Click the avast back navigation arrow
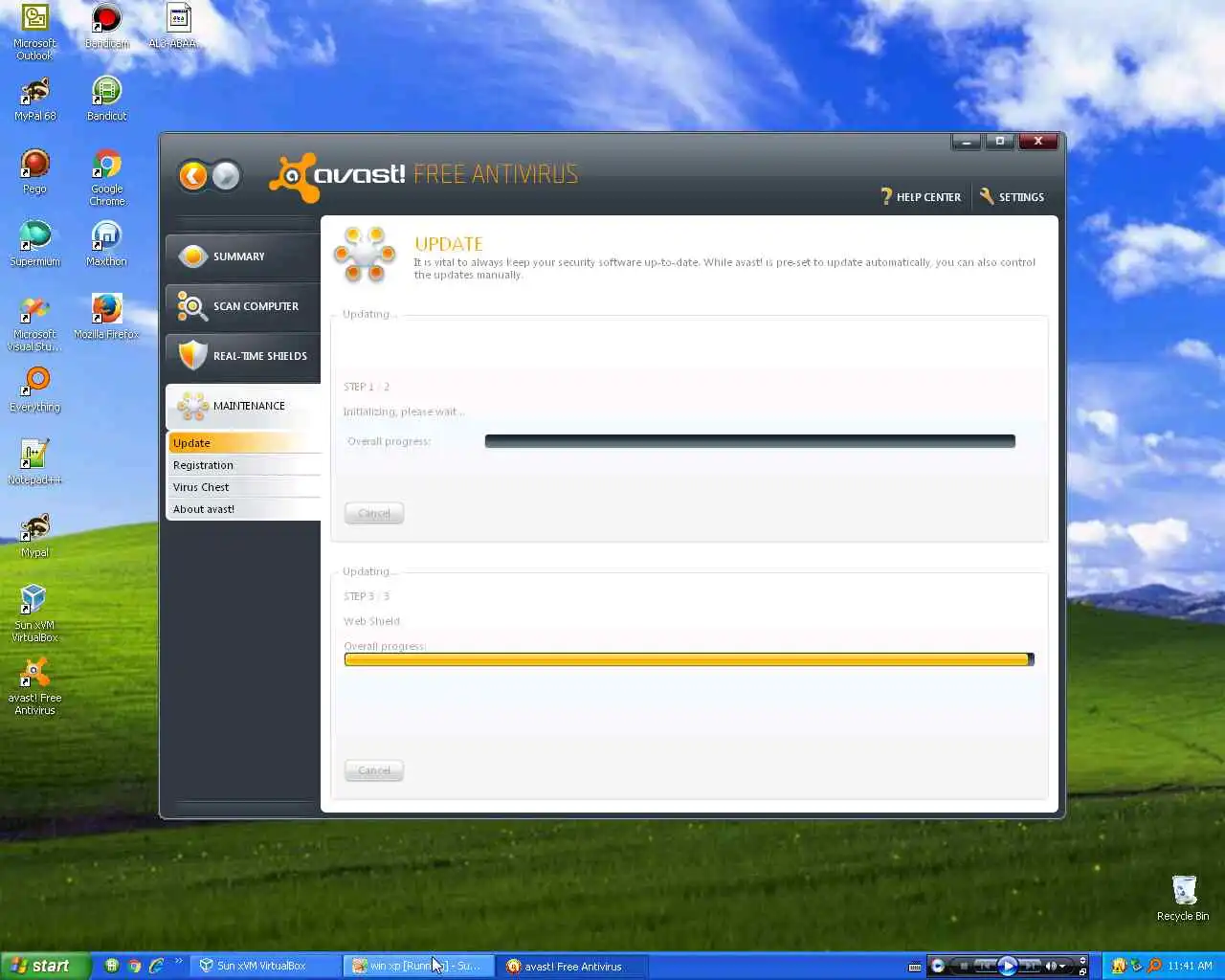 (193, 175)
